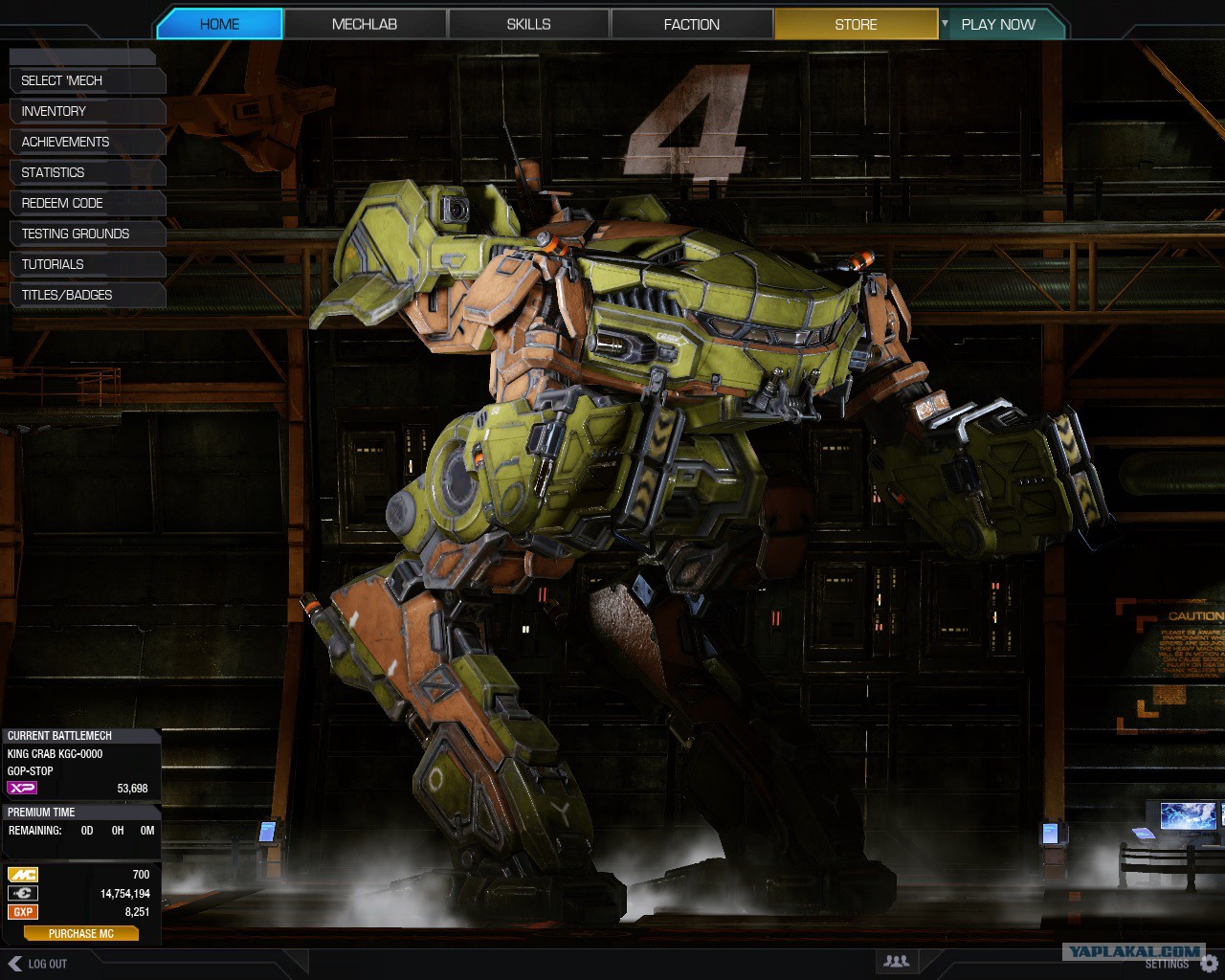
Task: Click the 'REMAINING:' premium time label
Action: [x=35, y=831]
